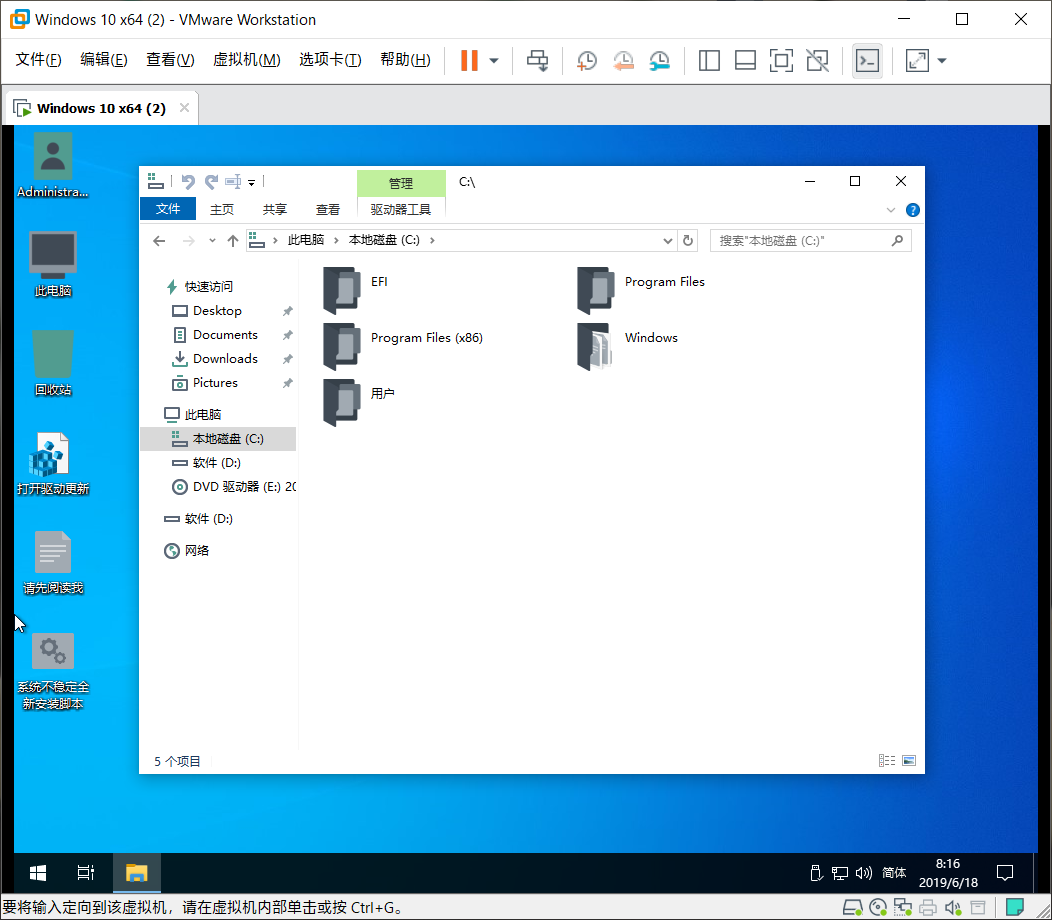Toggle the thumbnail bar layout icon
The image size is (1052, 920).
click(x=745, y=60)
